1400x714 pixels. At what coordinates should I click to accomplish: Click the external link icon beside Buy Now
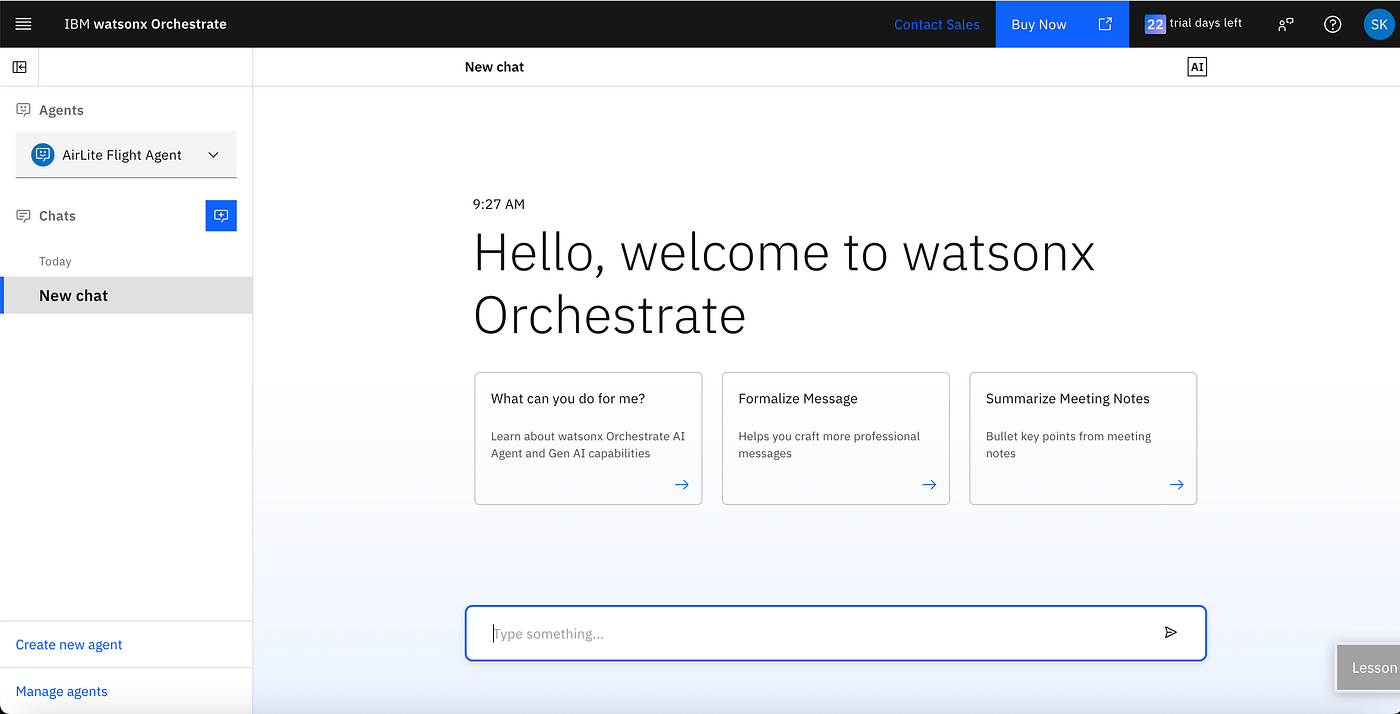pos(1105,24)
